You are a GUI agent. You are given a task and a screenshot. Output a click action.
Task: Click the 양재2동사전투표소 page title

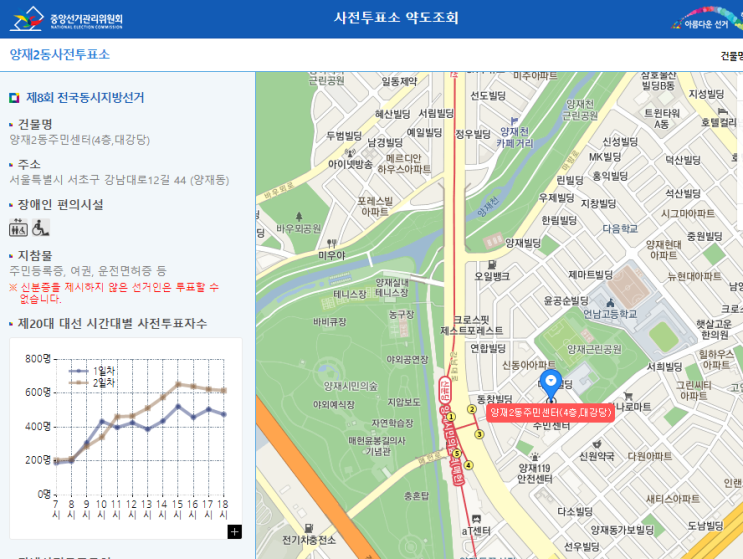click(x=60, y=54)
